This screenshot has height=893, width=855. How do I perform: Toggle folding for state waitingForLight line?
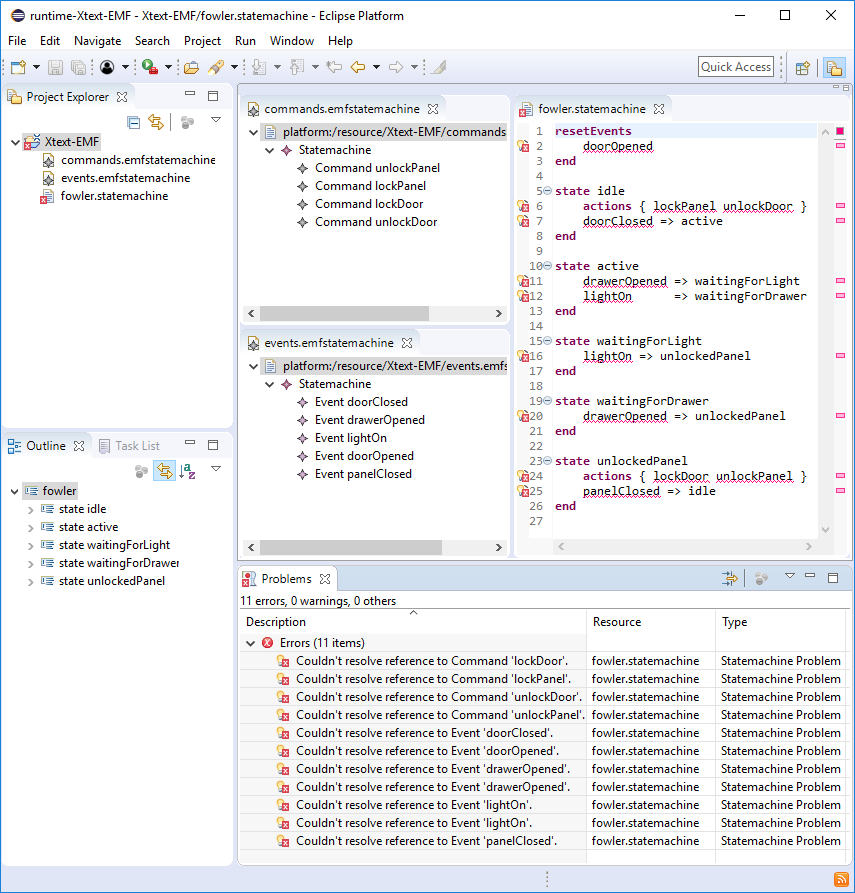tap(547, 341)
